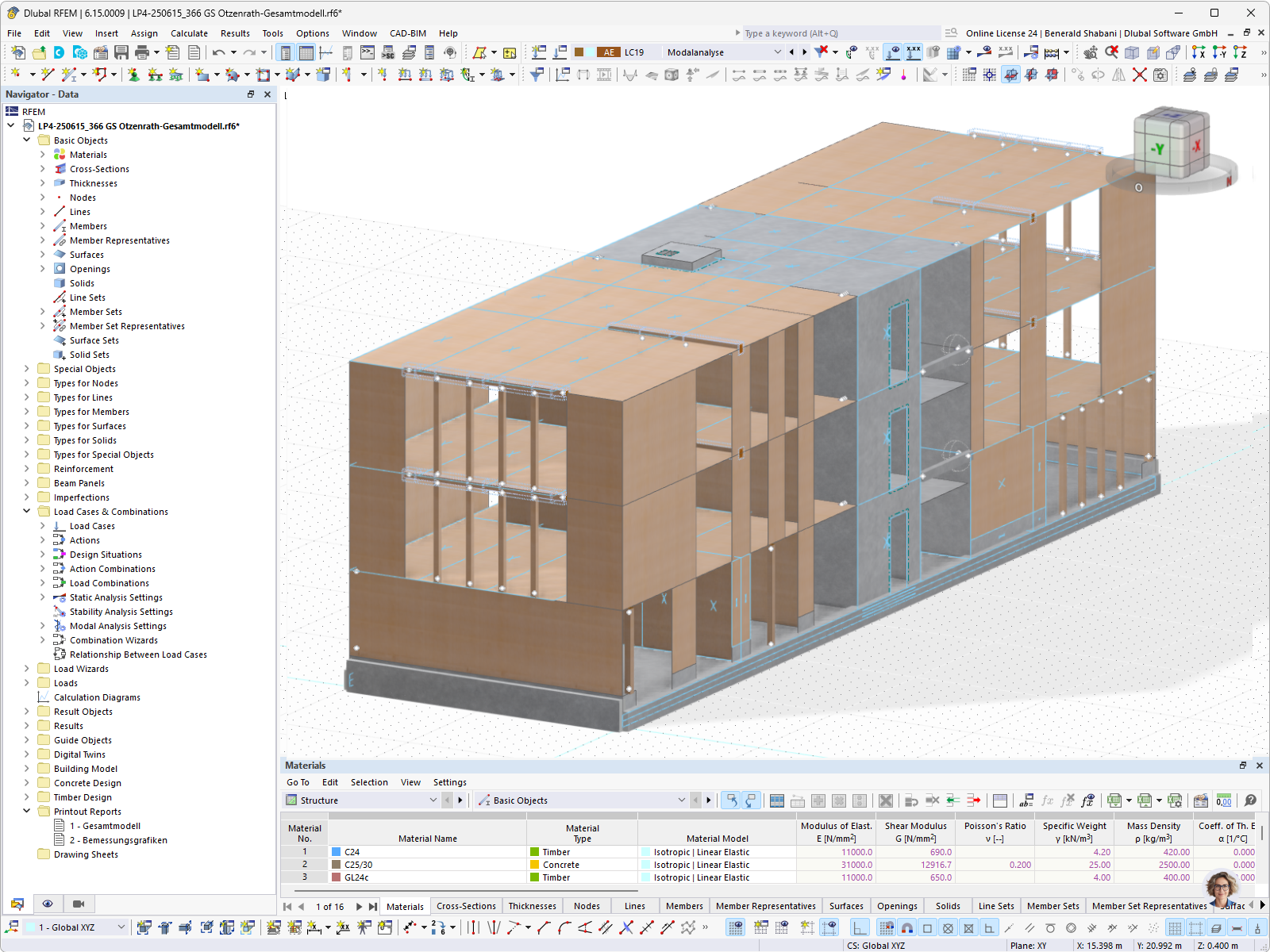Open Settings menu in Materials panel
Screen dimensions: 1270x952
[x=449, y=782]
